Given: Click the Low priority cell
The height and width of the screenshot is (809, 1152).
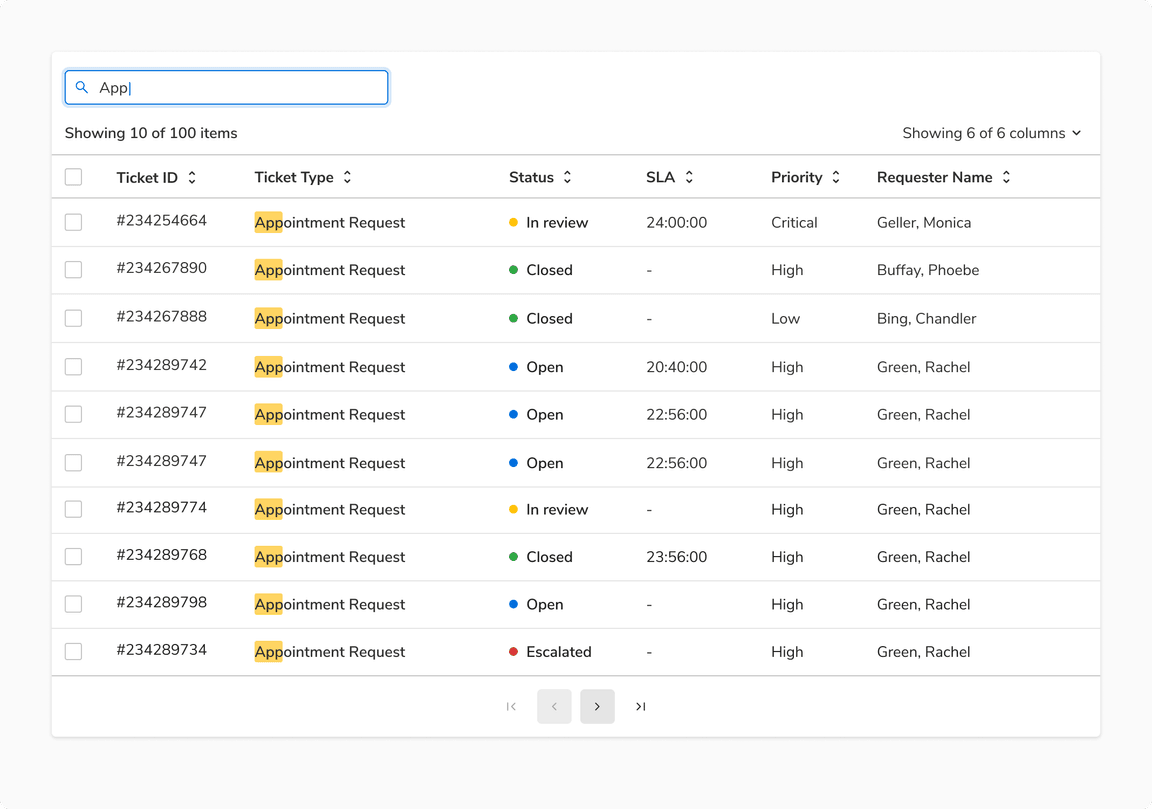Looking at the screenshot, I should click(785, 318).
